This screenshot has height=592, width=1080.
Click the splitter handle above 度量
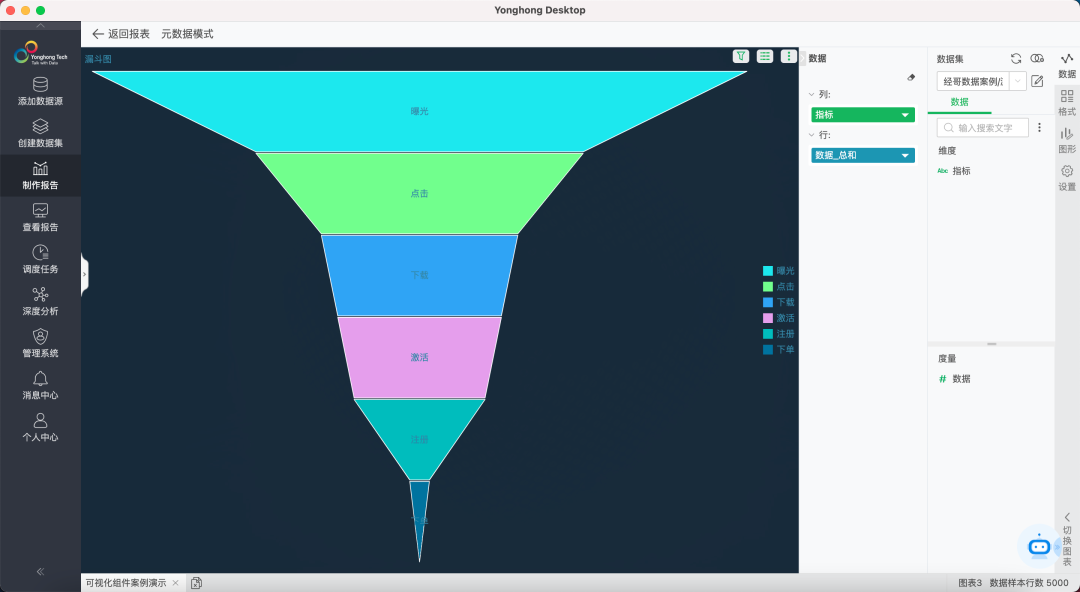(x=991, y=343)
